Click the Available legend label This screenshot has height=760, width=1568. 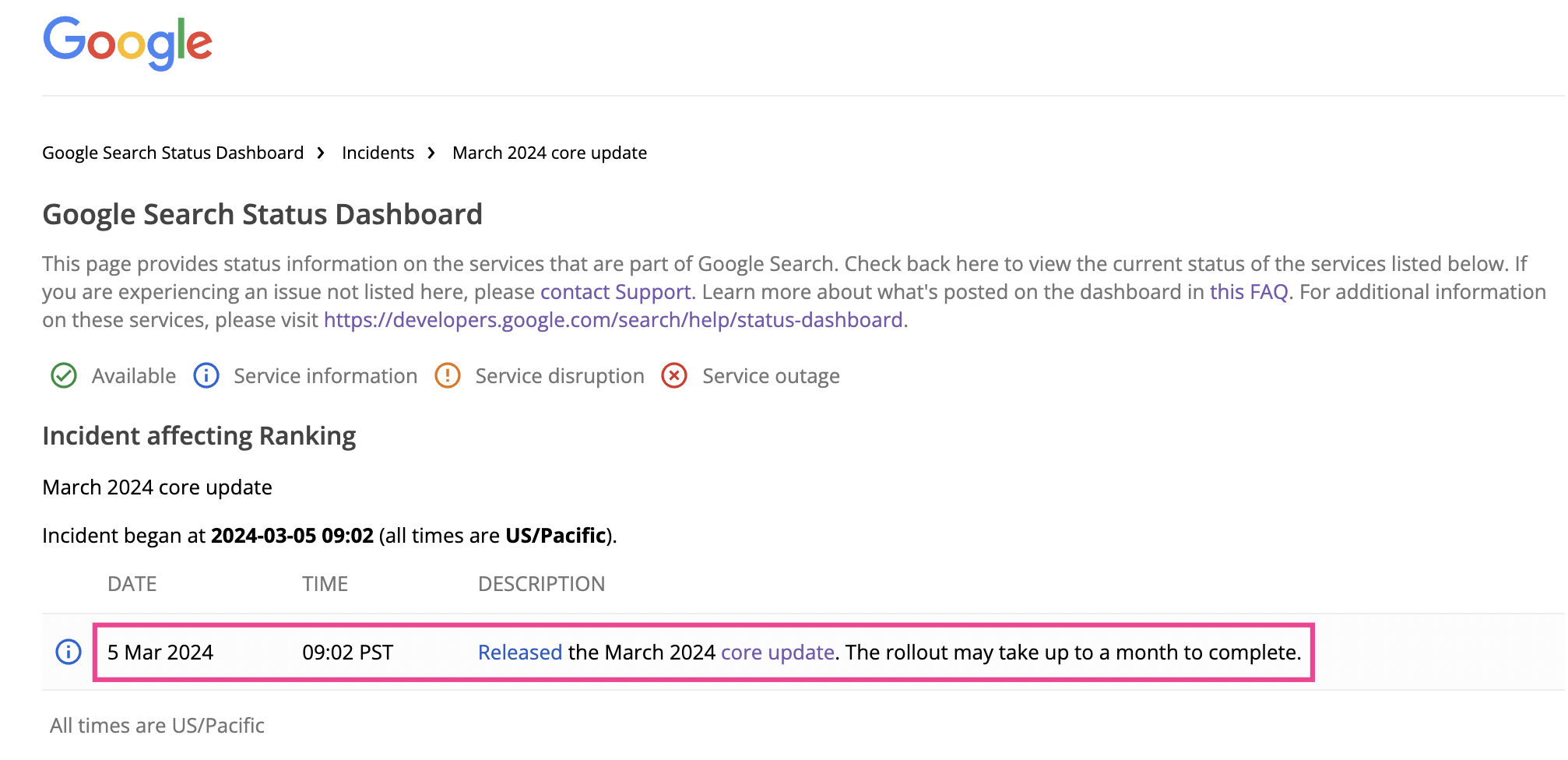pyautogui.click(x=134, y=376)
